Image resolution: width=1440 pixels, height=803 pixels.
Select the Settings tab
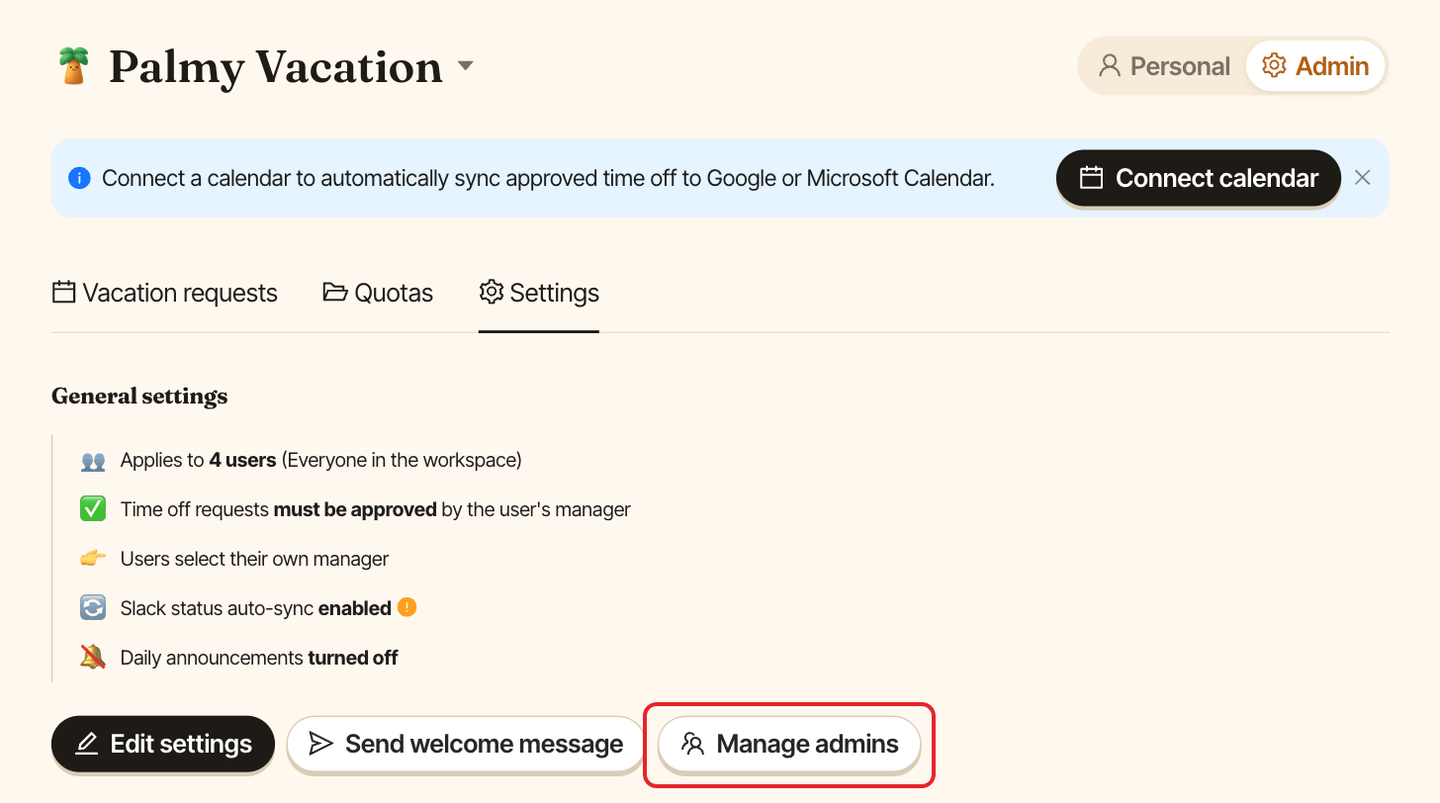pos(539,293)
